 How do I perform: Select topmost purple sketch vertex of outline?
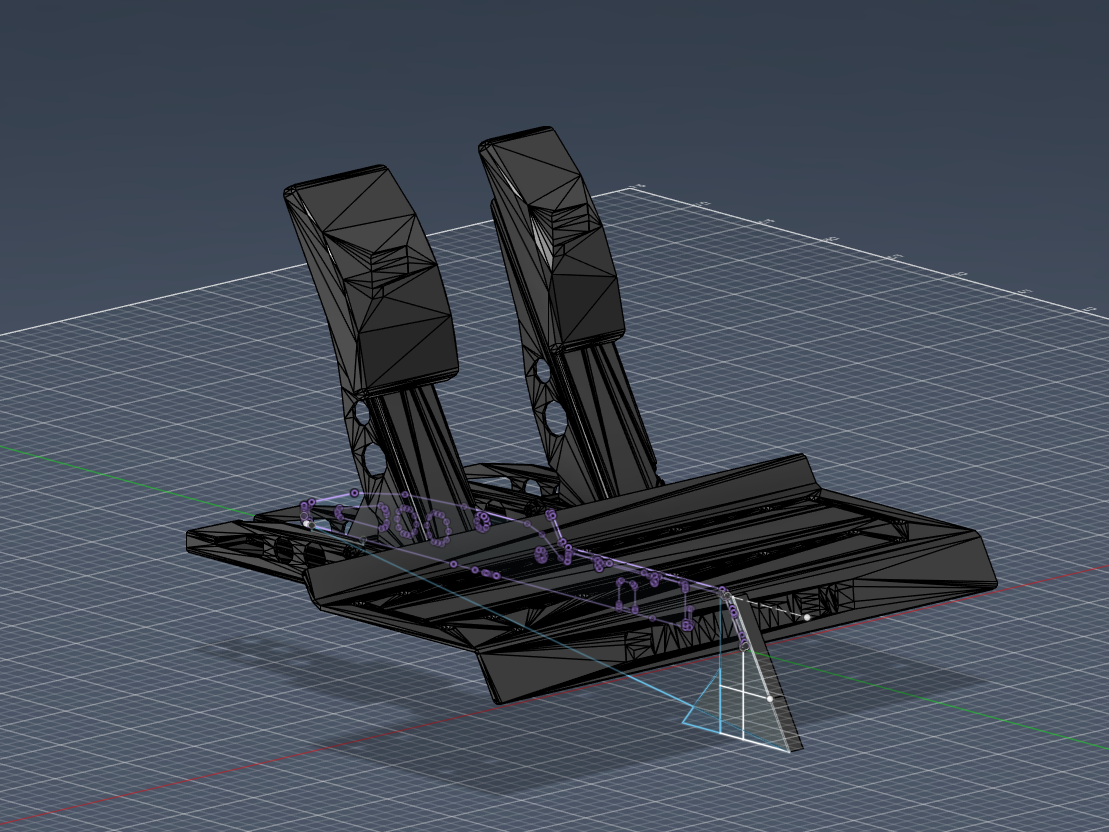click(x=354, y=493)
